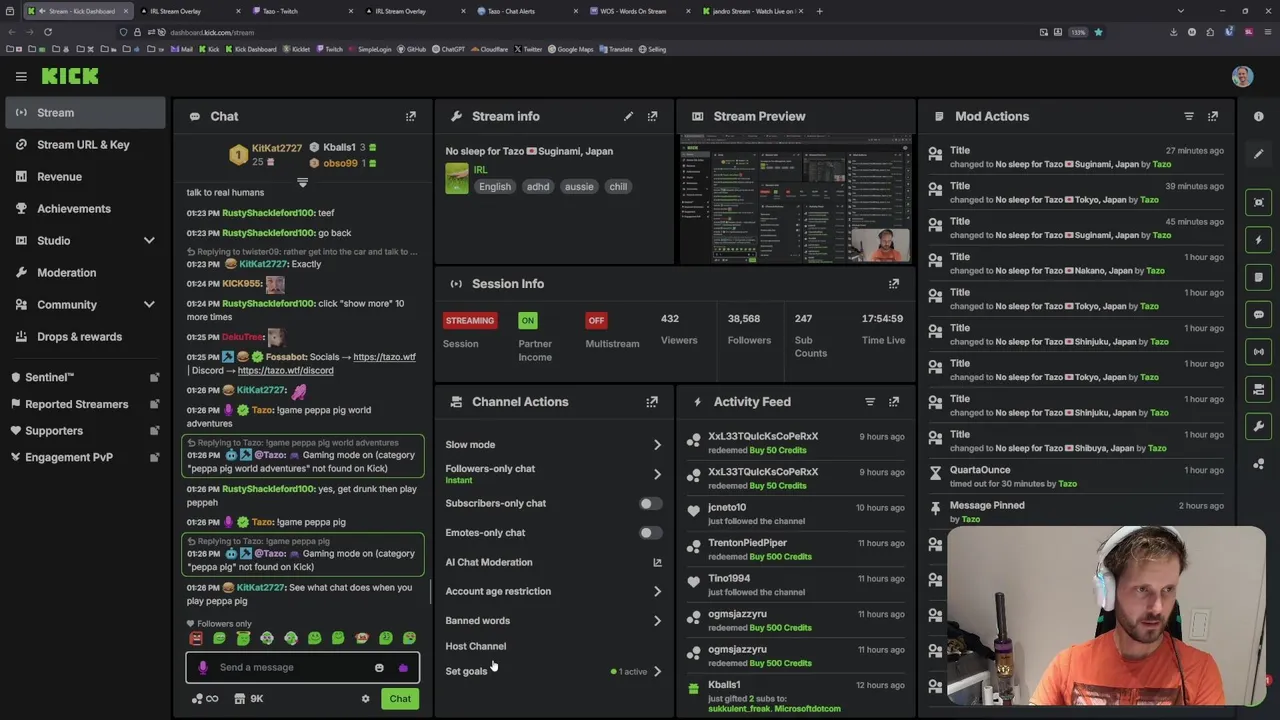Toggle the wrench widget in right sidebar
The image size is (1280, 720).
(x=1259, y=426)
